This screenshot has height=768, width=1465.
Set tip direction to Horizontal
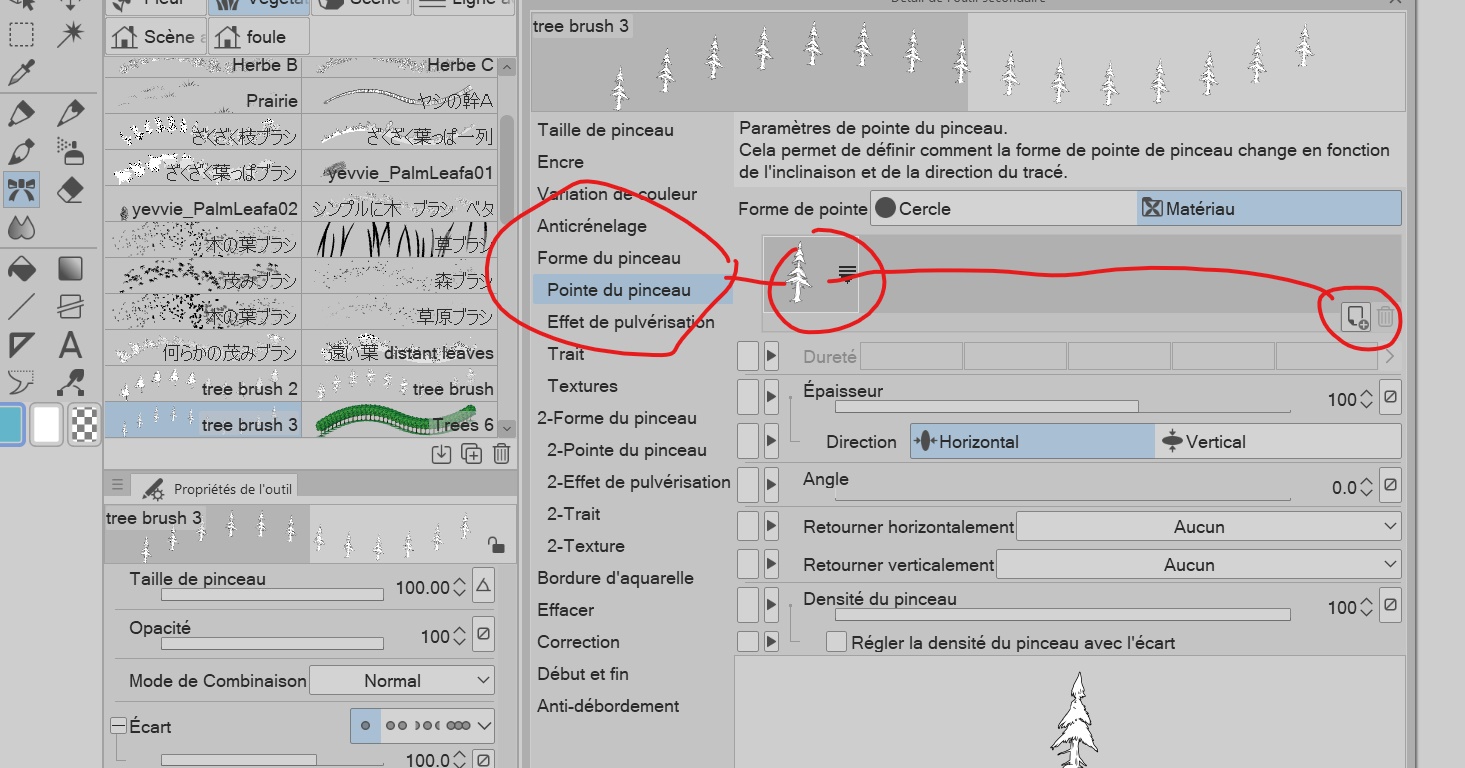pos(1032,441)
